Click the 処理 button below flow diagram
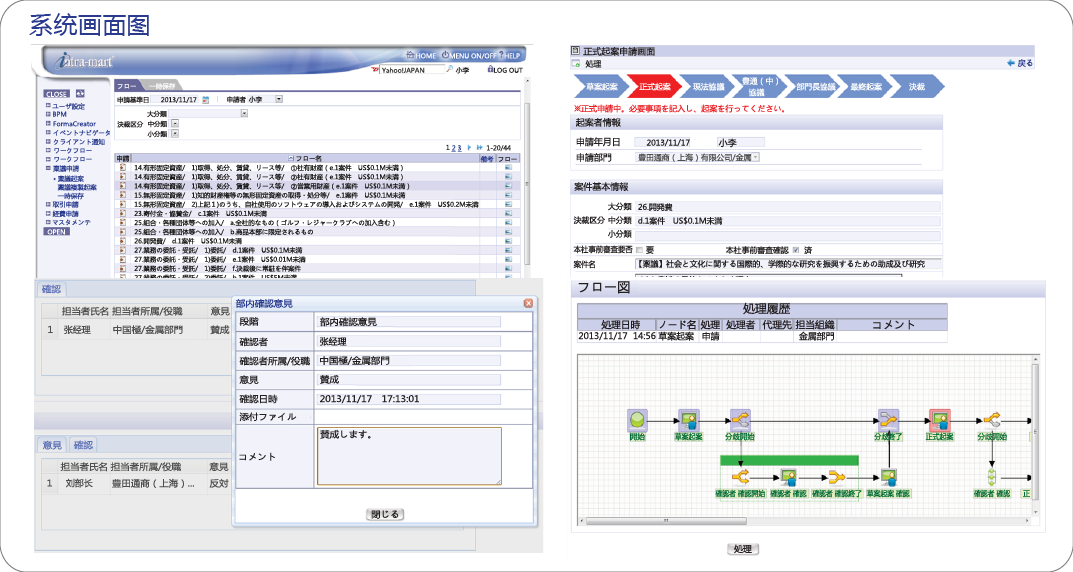Screen dimensions: 1073x572 click(x=742, y=549)
